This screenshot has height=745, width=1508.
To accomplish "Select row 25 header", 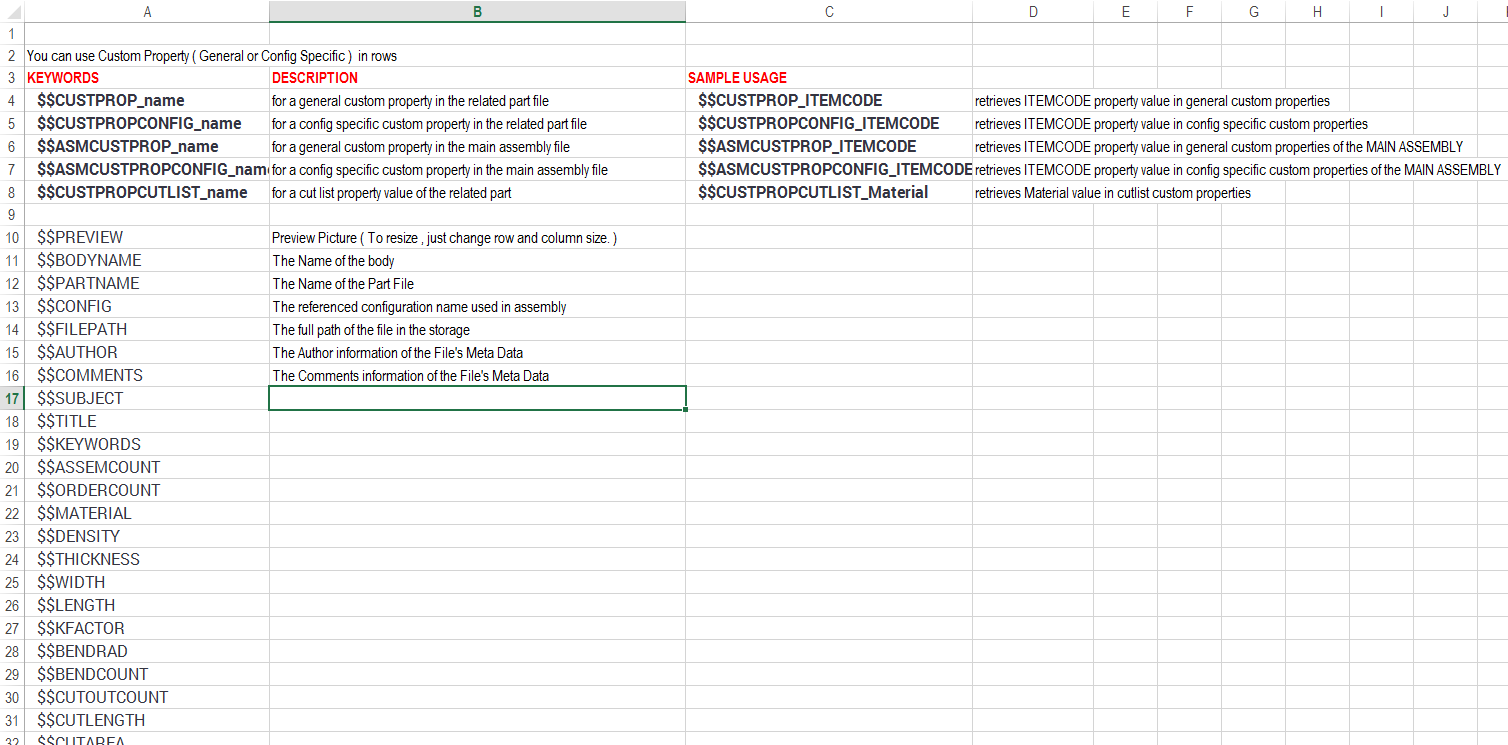I will [x=12, y=582].
